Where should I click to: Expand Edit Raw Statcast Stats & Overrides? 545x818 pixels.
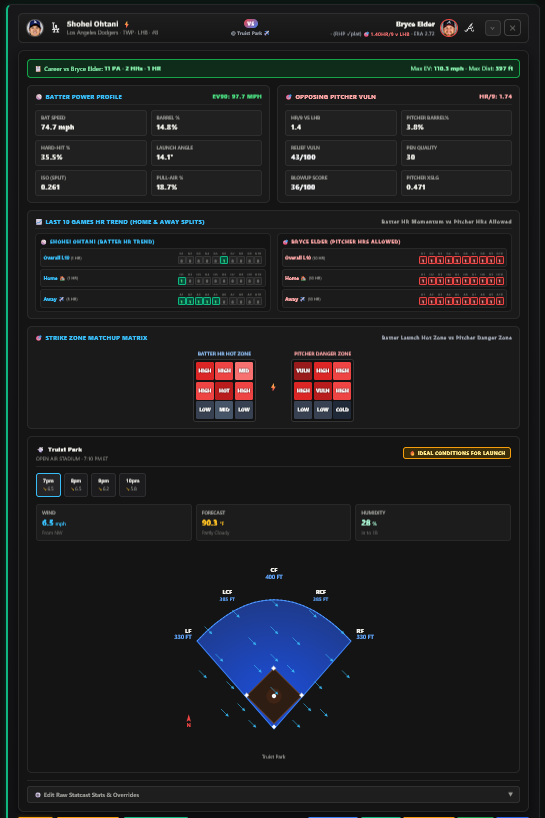(273, 795)
